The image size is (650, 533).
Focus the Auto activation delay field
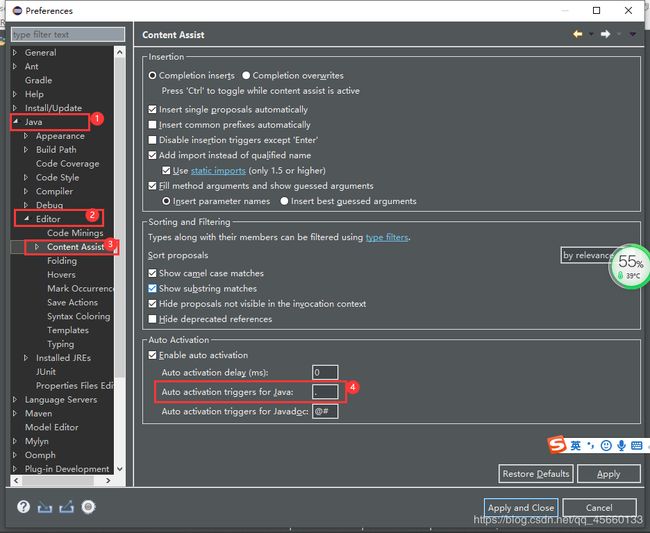(325, 372)
